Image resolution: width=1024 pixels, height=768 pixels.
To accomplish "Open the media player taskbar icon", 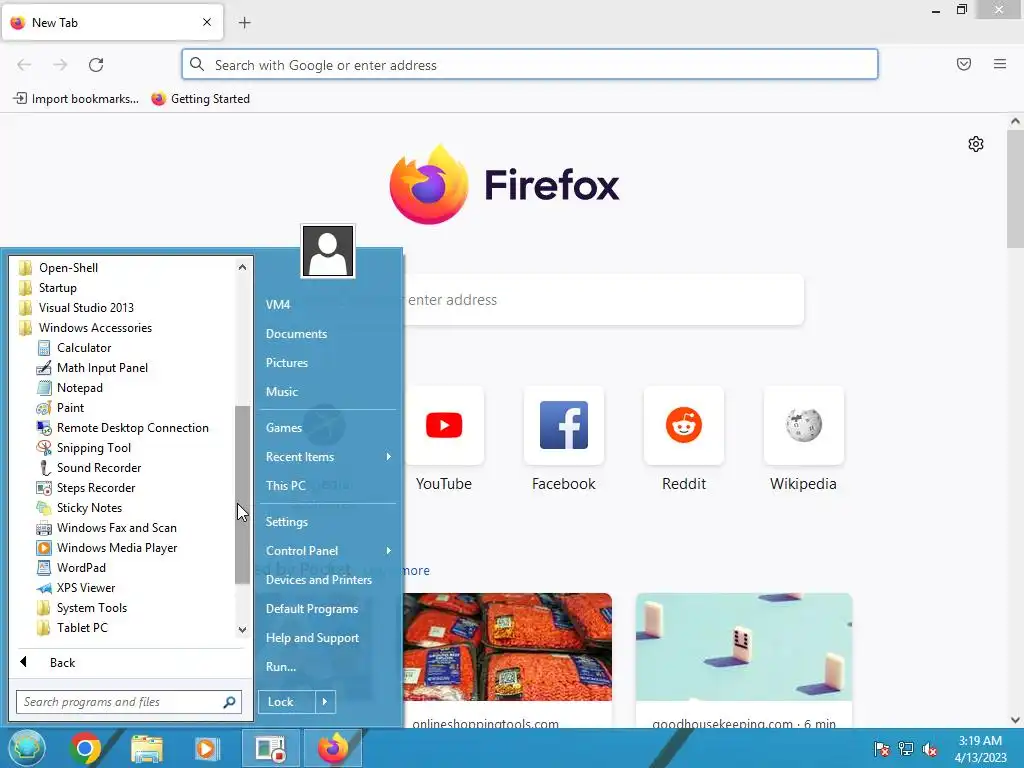I will (207, 748).
